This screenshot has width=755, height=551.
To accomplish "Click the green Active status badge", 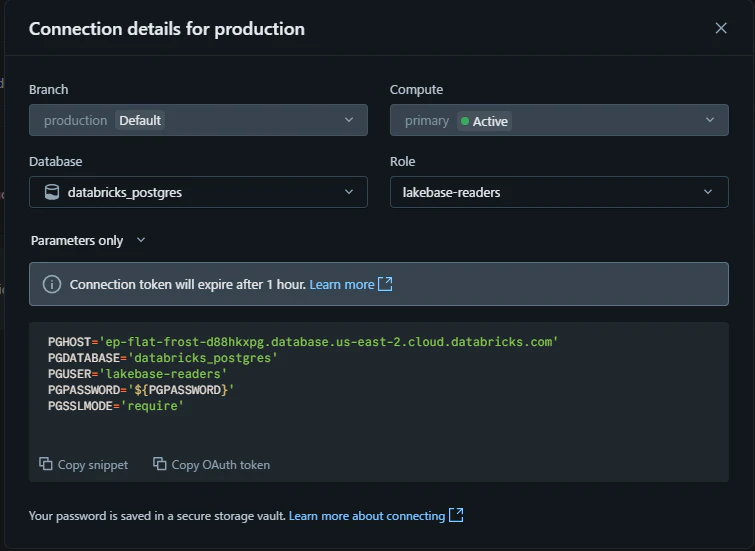I will click(484, 121).
